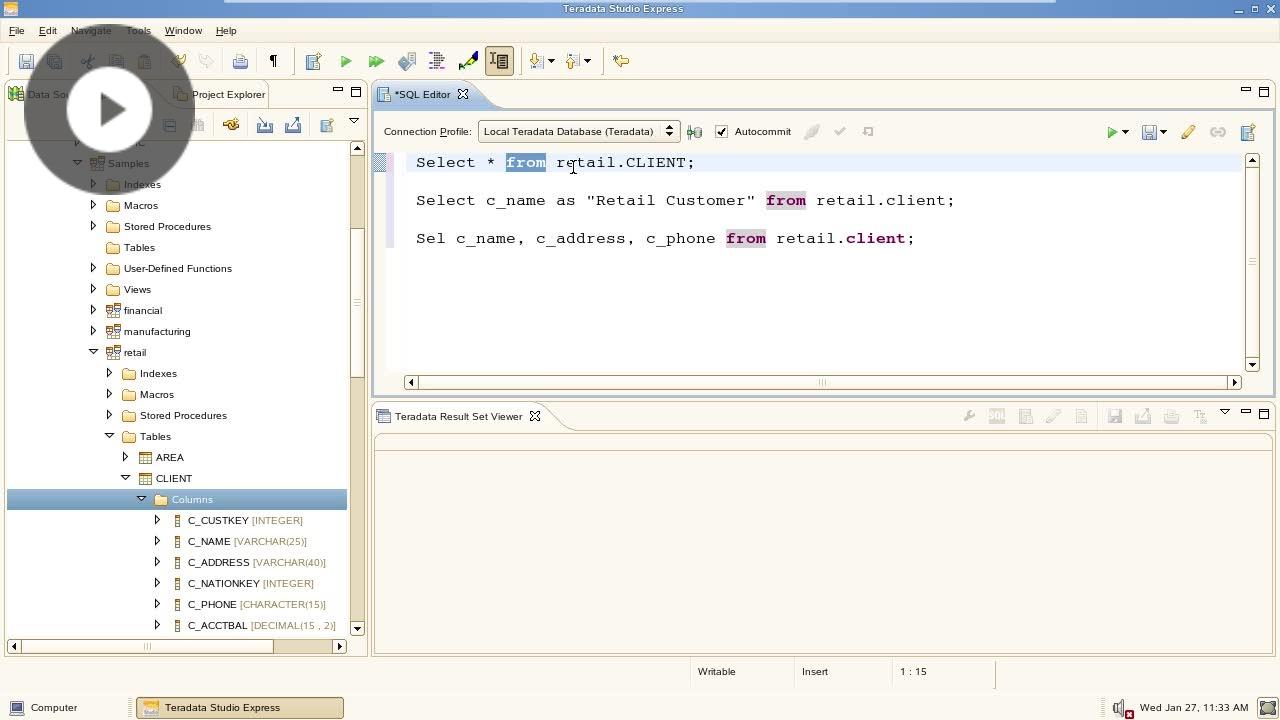1280x720 pixels.
Task: Click the wrench icon in Result Set Viewer
Action: [969, 416]
